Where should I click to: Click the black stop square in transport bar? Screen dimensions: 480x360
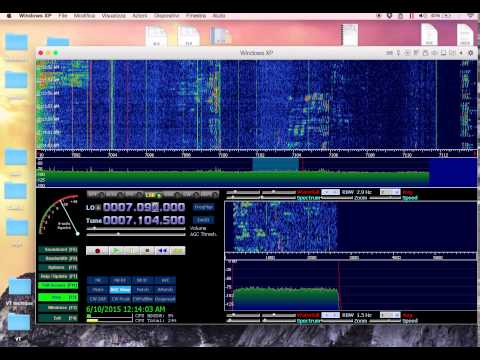[x=147, y=251]
